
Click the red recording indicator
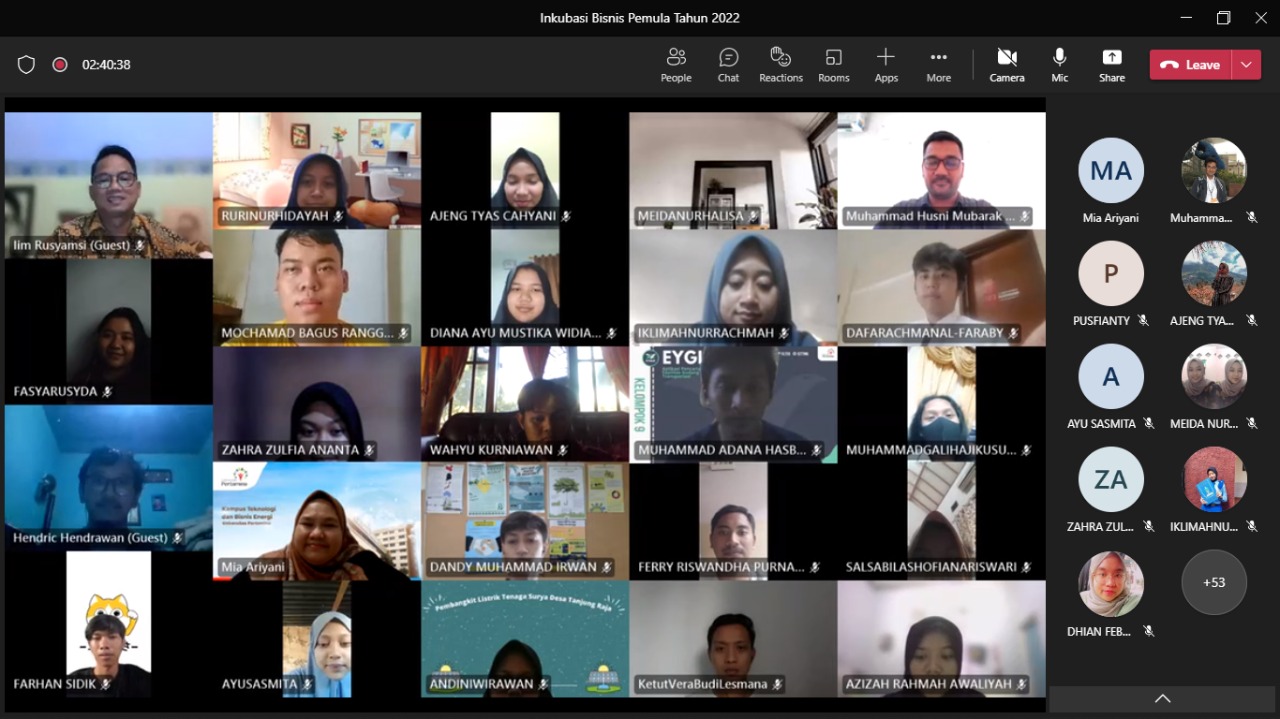pos(60,65)
